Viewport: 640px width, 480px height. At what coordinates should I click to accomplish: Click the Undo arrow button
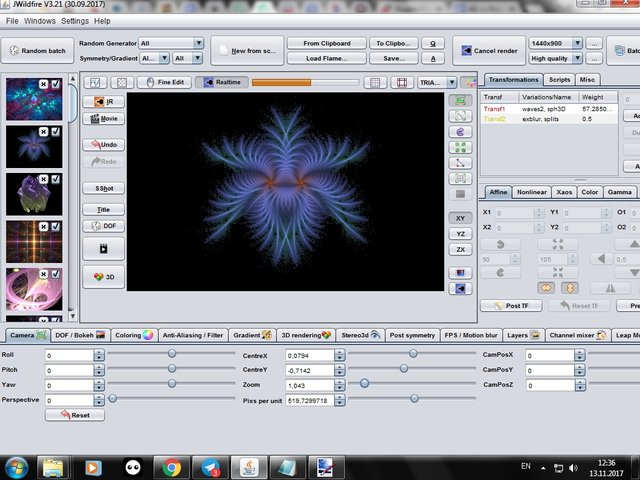pos(103,145)
